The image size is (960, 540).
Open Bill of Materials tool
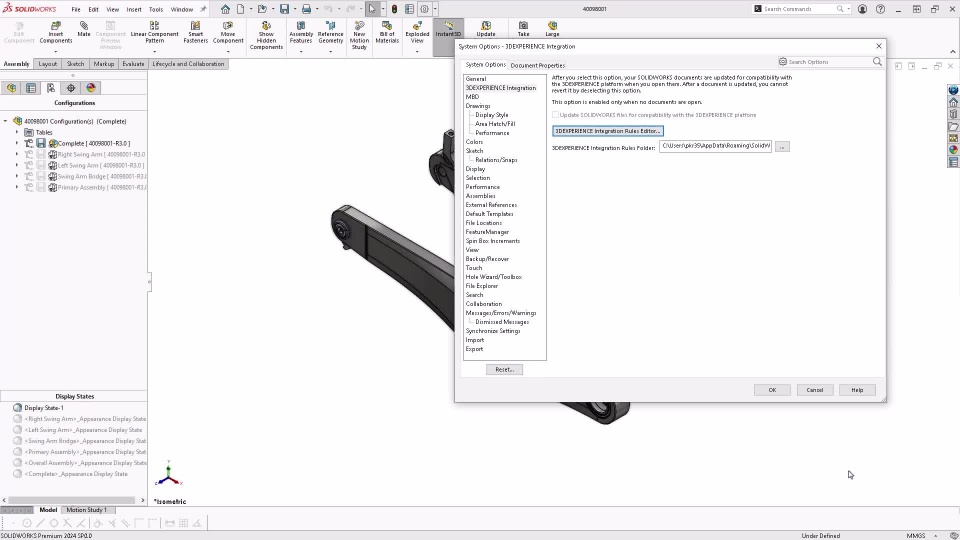(x=387, y=32)
